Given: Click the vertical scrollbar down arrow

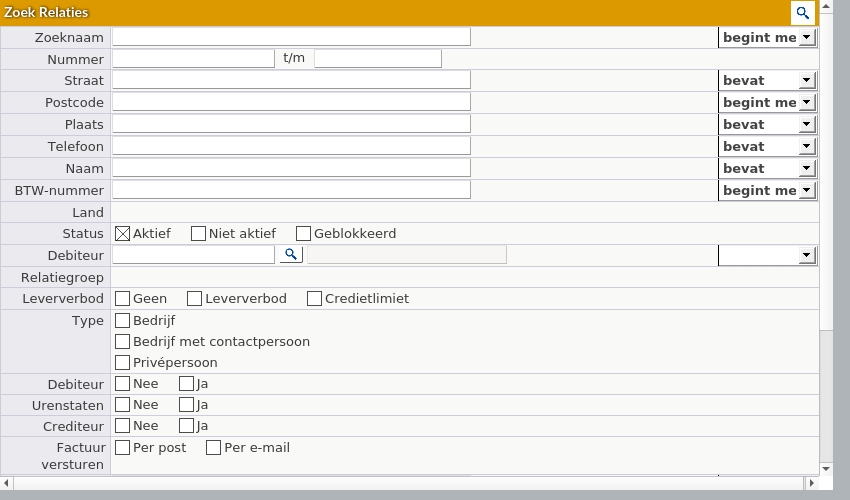Looking at the screenshot, I should pyautogui.click(x=826, y=469).
